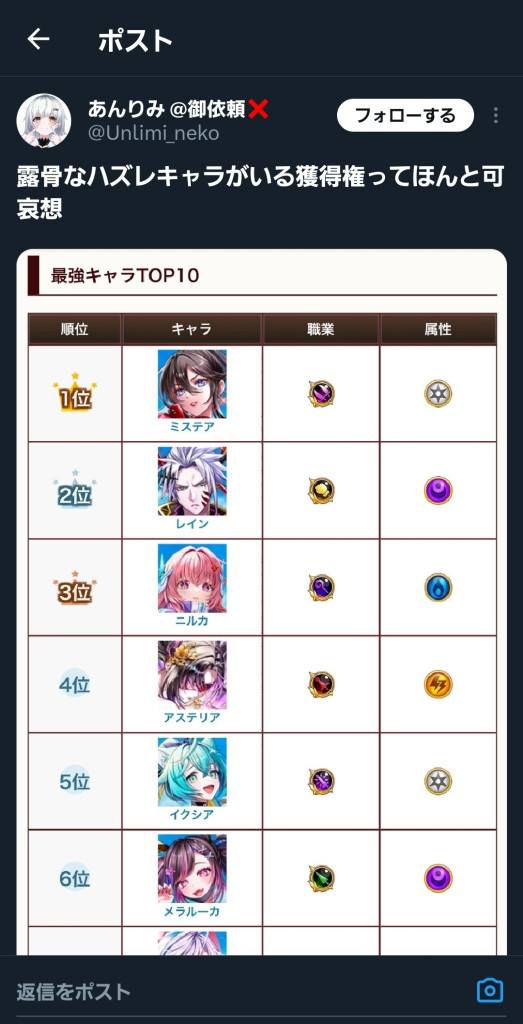This screenshot has height=1024, width=523.
Task: Tap the アステリア character portrait
Action: pos(192,675)
